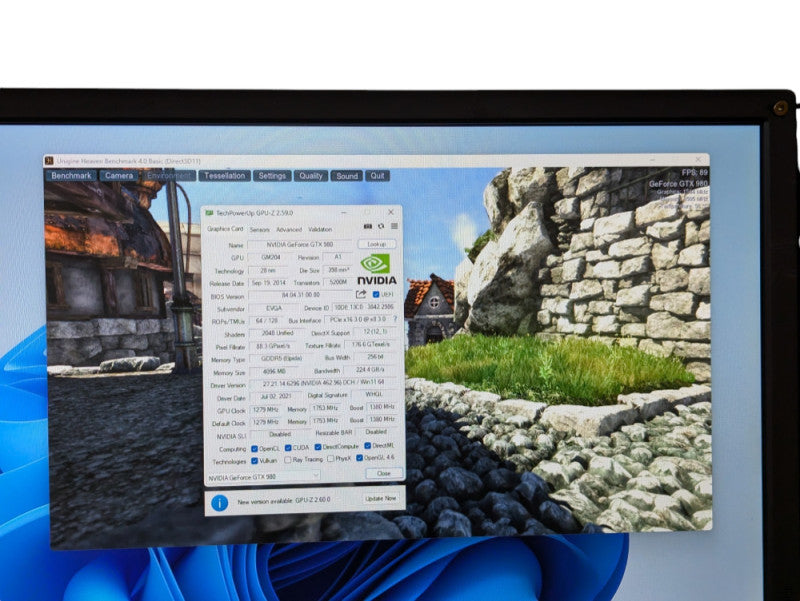Click the NVIDIA logo in GPU-Z
This screenshot has height=601, width=800.
coord(377,269)
